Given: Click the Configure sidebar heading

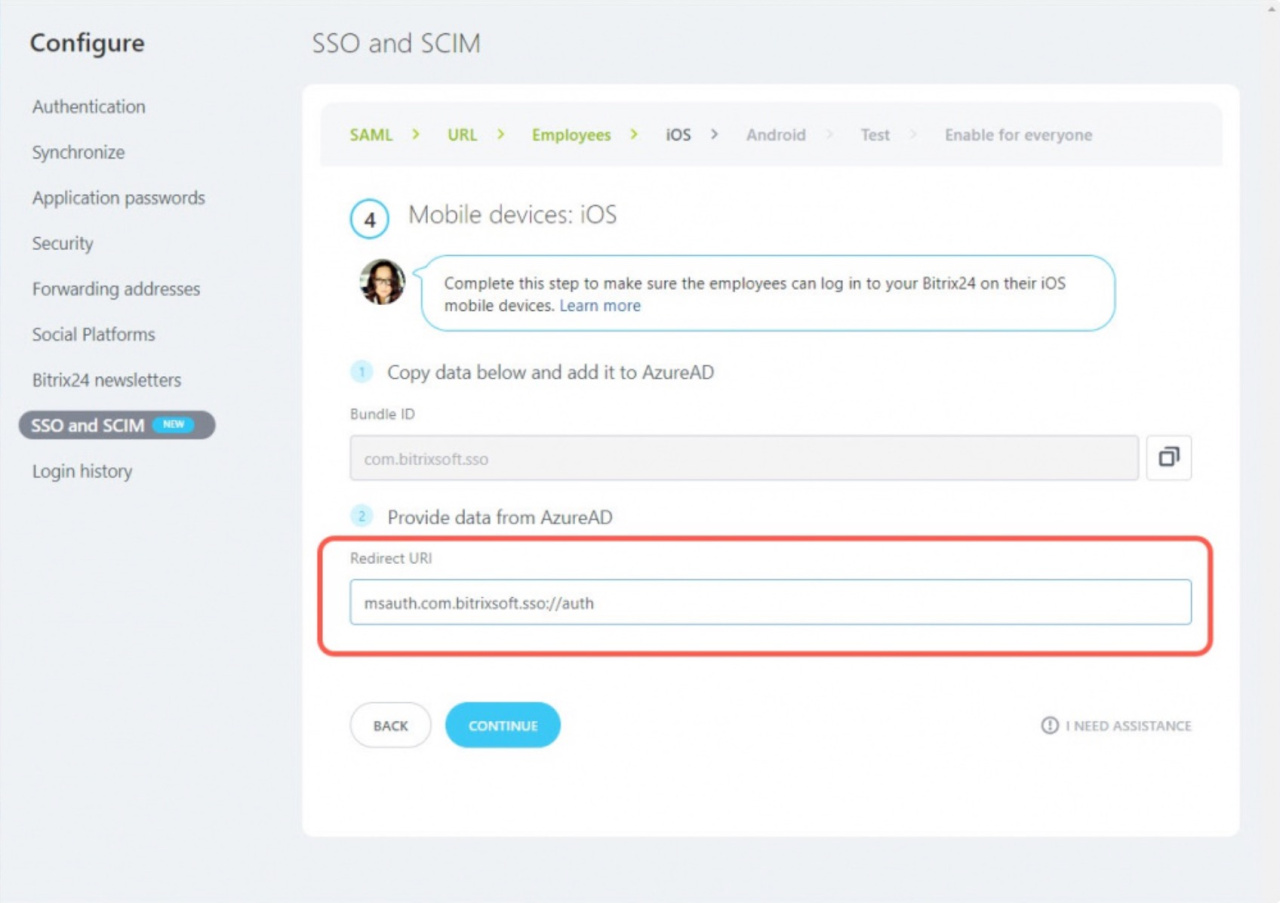Looking at the screenshot, I should [87, 43].
